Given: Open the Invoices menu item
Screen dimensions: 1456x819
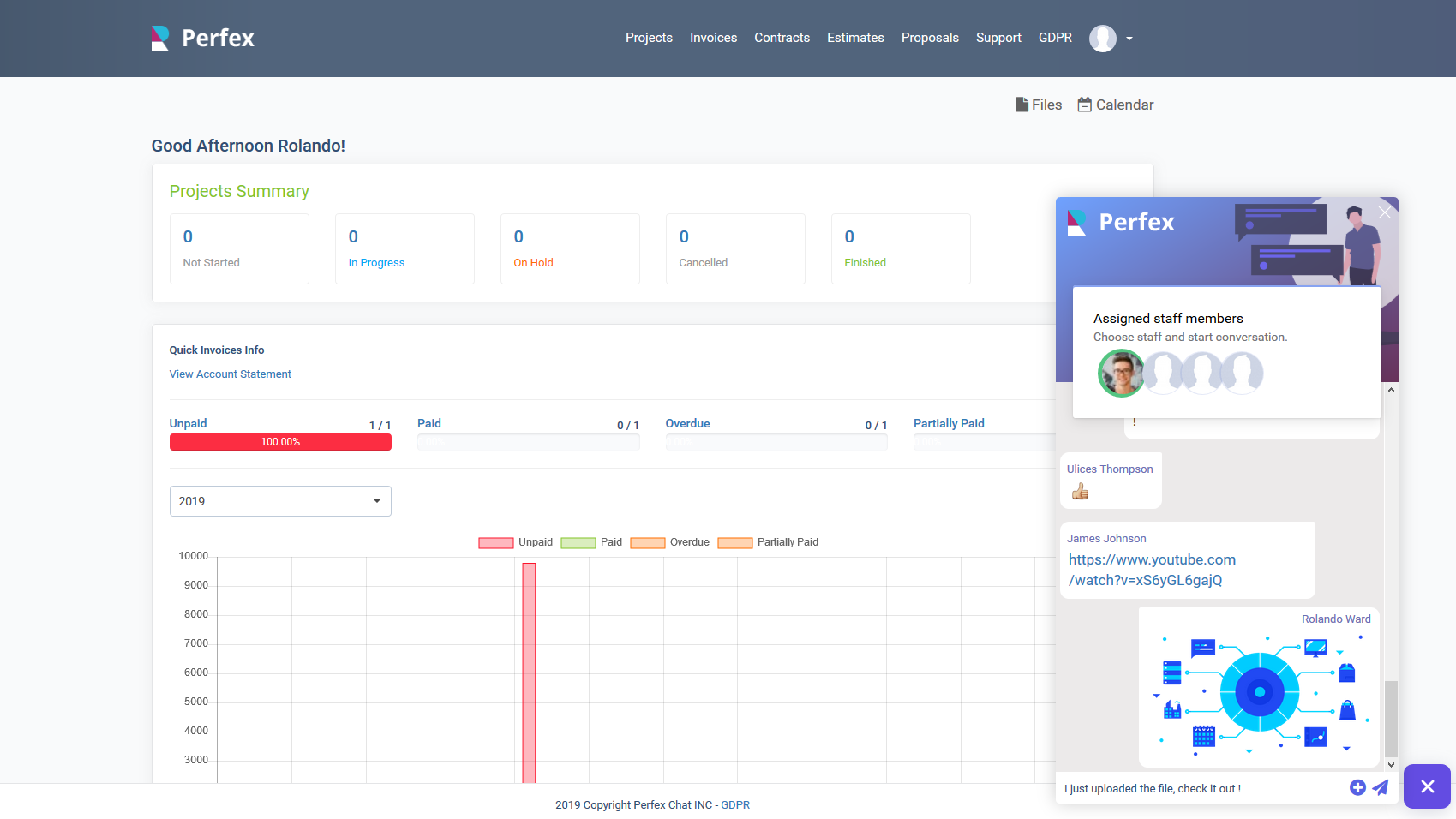Looking at the screenshot, I should coord(713,38).
